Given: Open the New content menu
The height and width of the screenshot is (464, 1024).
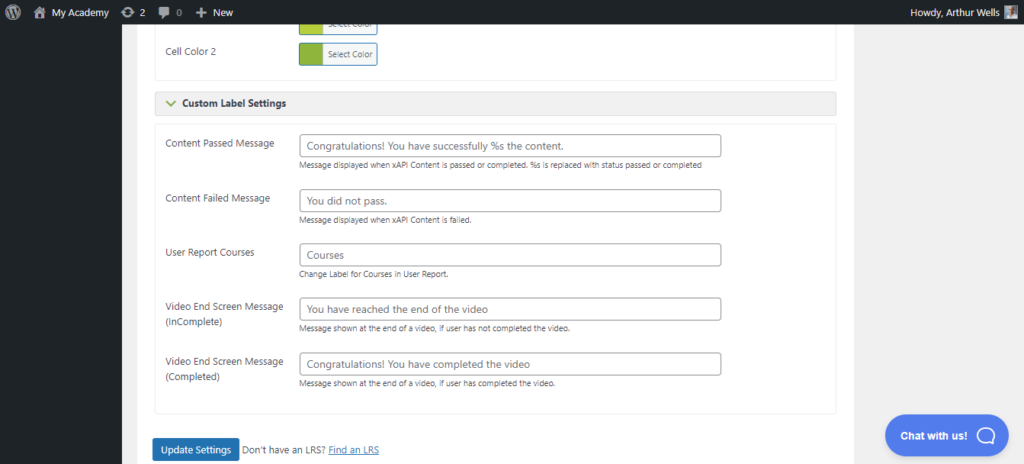Looking at the screenshot, I should point(214,12).
